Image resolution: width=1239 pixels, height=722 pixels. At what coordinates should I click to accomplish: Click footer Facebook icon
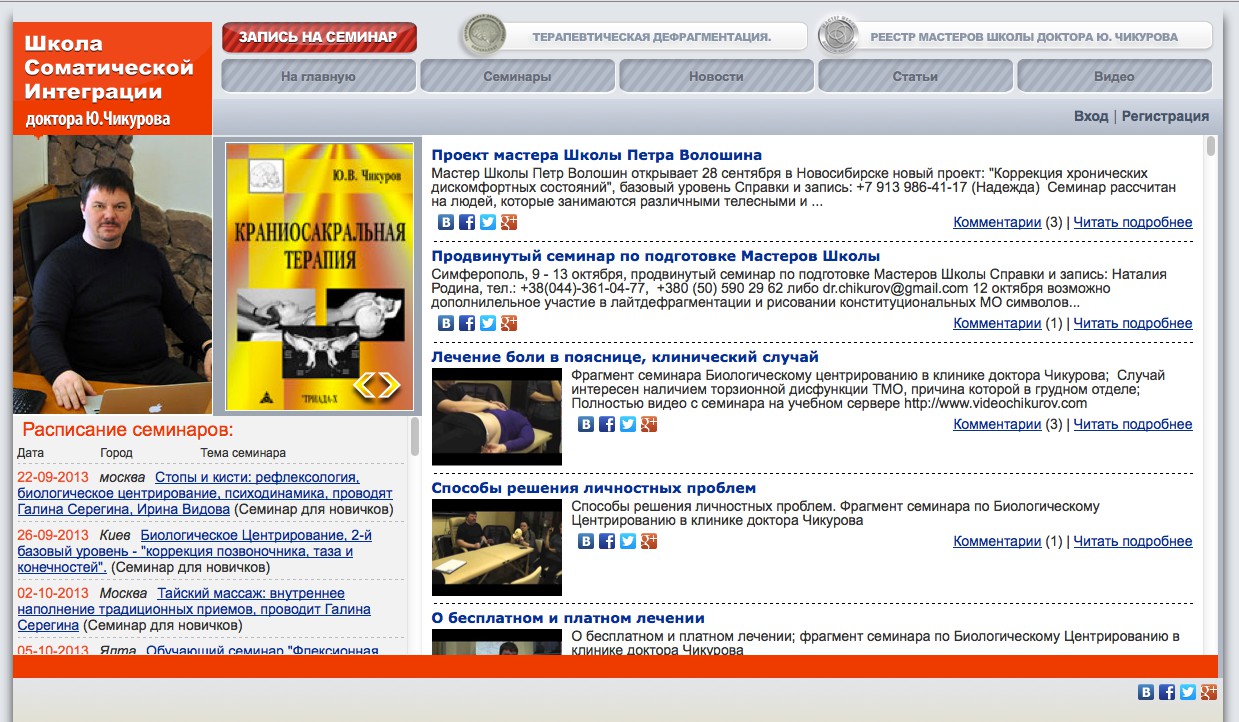click(1167, 692)
